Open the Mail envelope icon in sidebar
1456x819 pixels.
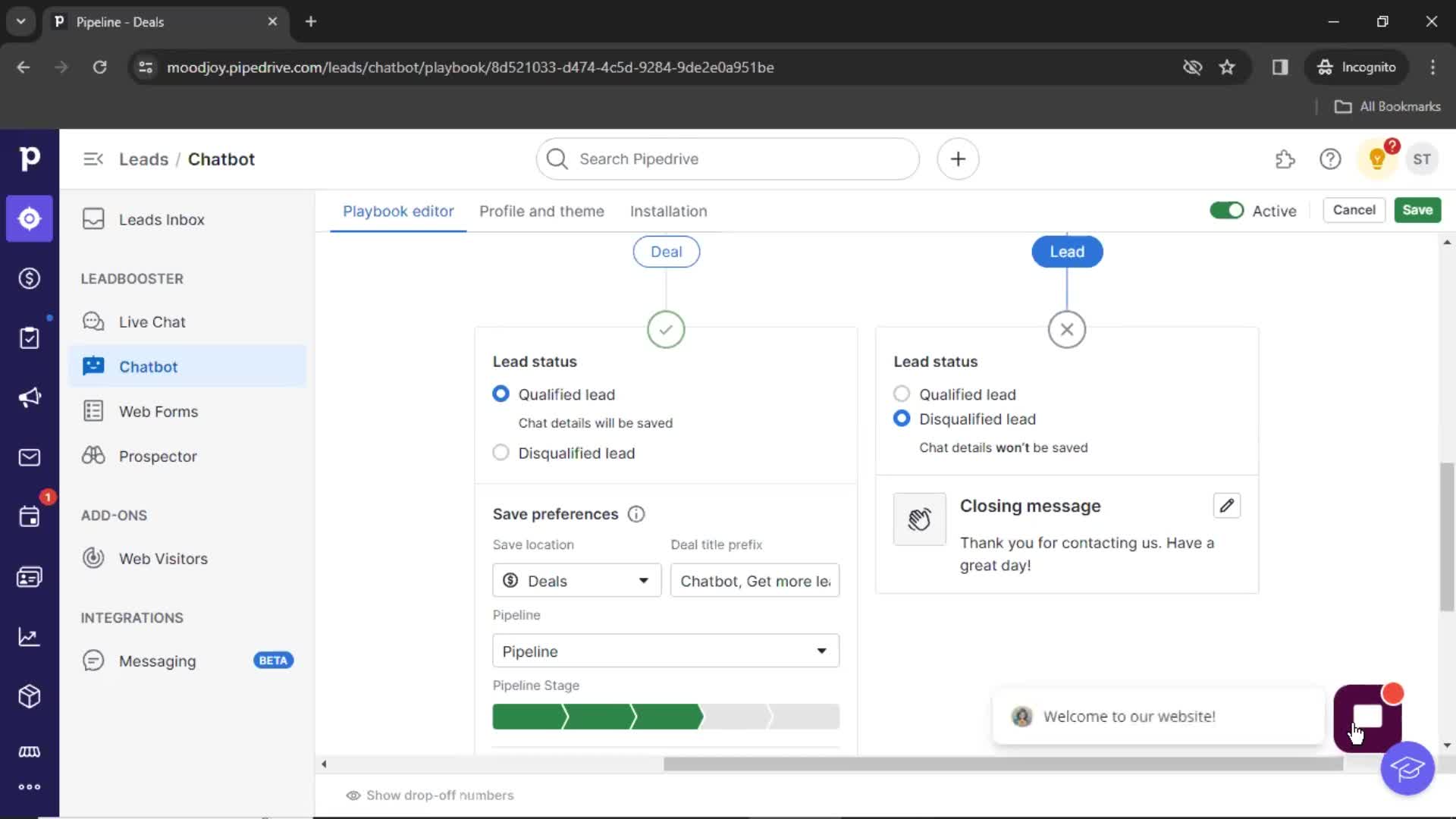(29, 457)
